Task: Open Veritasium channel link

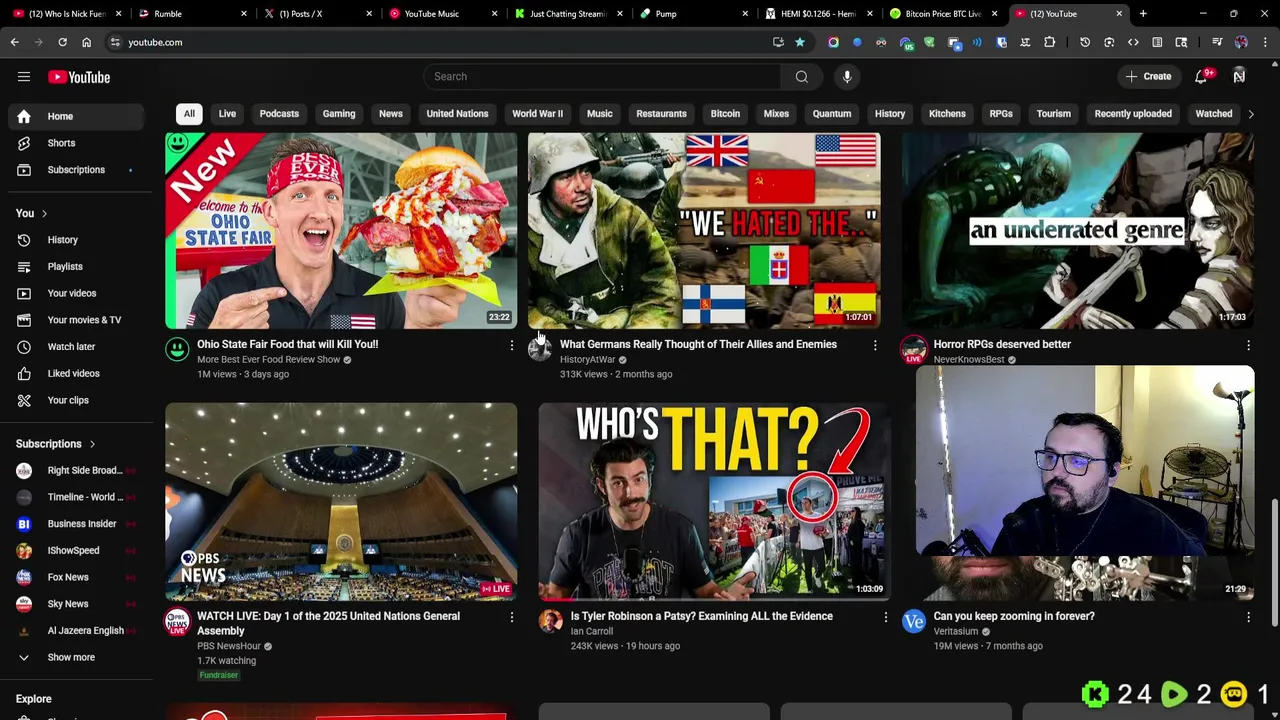Action: pos(955,632)
